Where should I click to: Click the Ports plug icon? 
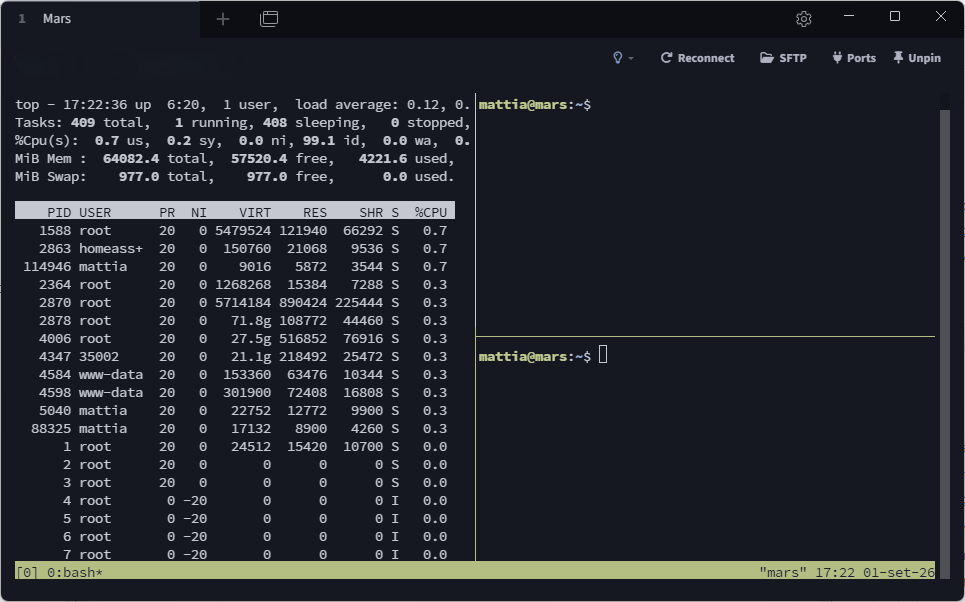coord(837,58)
